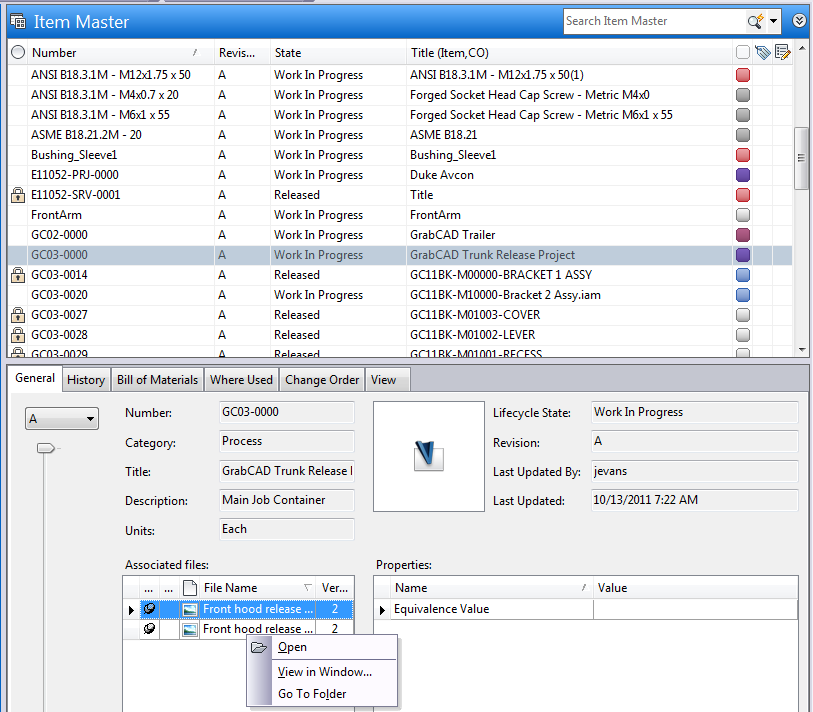
Task: Expand the double-chevron panel button
Action: tap(799, 20)
